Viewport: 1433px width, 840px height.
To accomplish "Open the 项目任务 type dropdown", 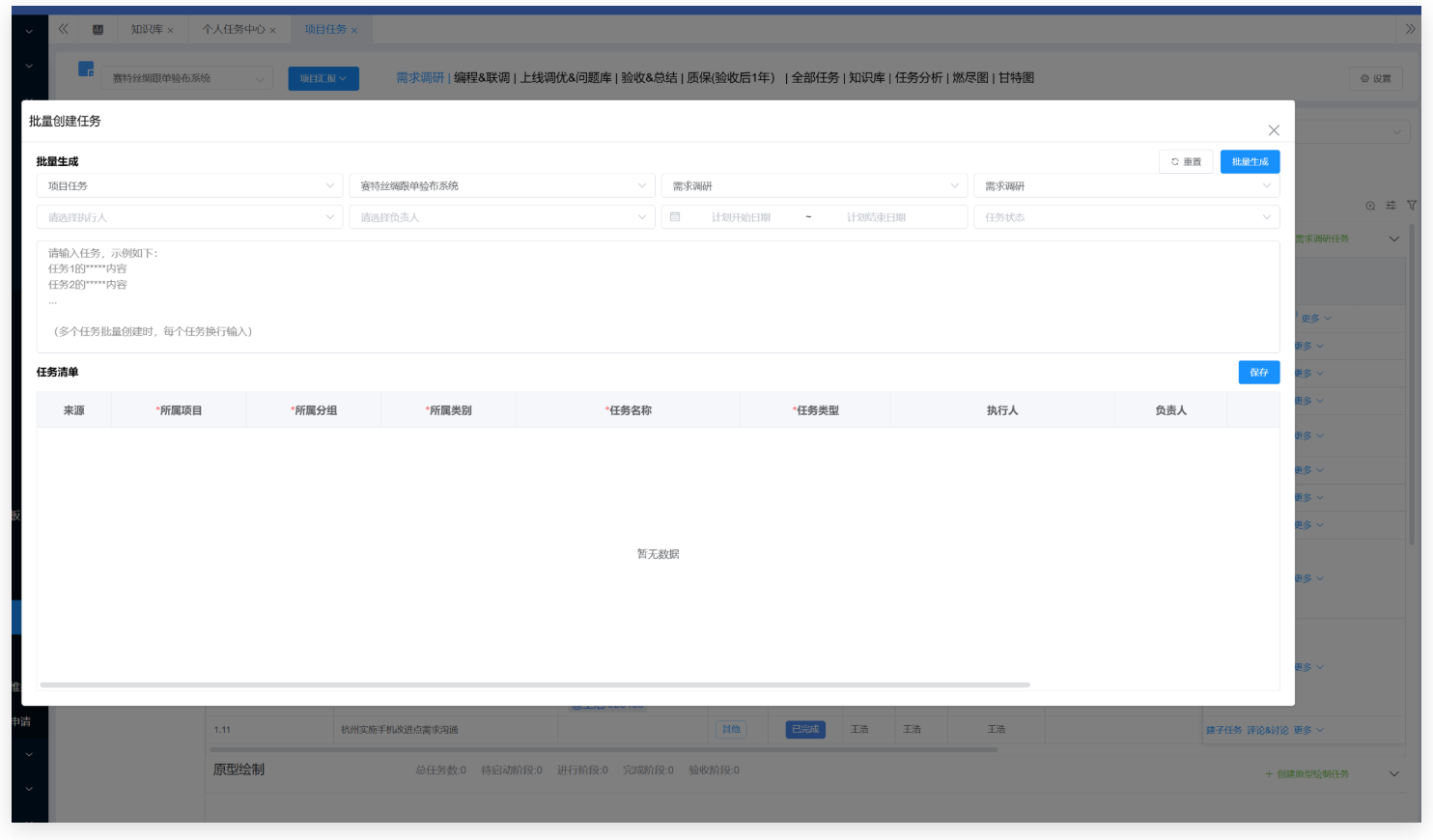I will tap(189, 186).
